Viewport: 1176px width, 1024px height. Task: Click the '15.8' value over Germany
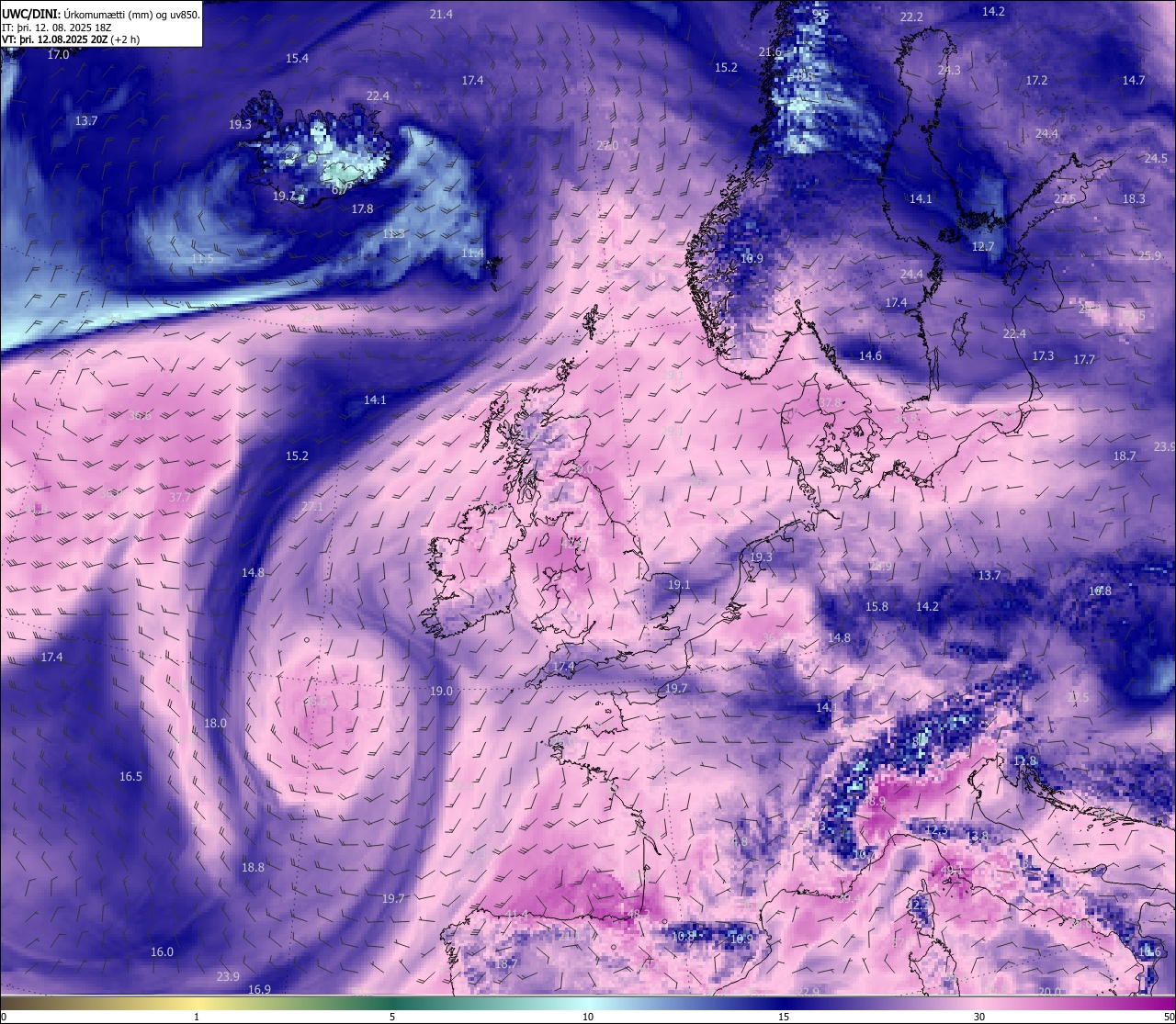click(x=876, y=607)
